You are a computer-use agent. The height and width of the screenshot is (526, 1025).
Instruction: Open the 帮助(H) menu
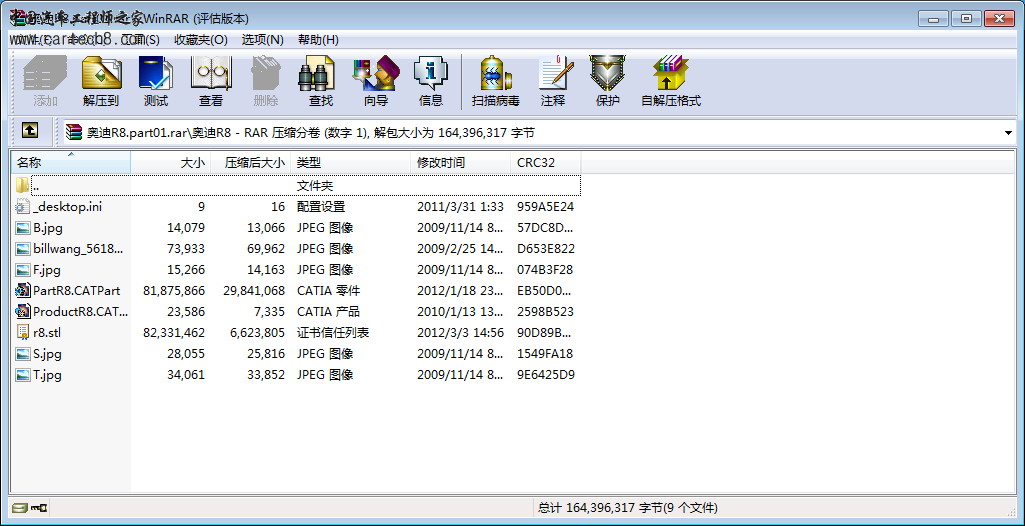click(x=318, y=40)
